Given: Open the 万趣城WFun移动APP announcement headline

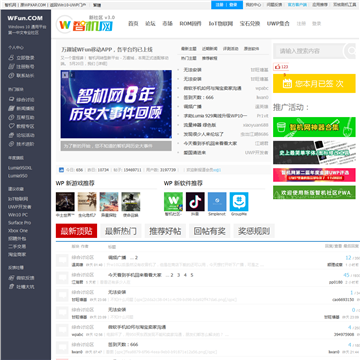Looking at the screenshot, I should (107, 50).
